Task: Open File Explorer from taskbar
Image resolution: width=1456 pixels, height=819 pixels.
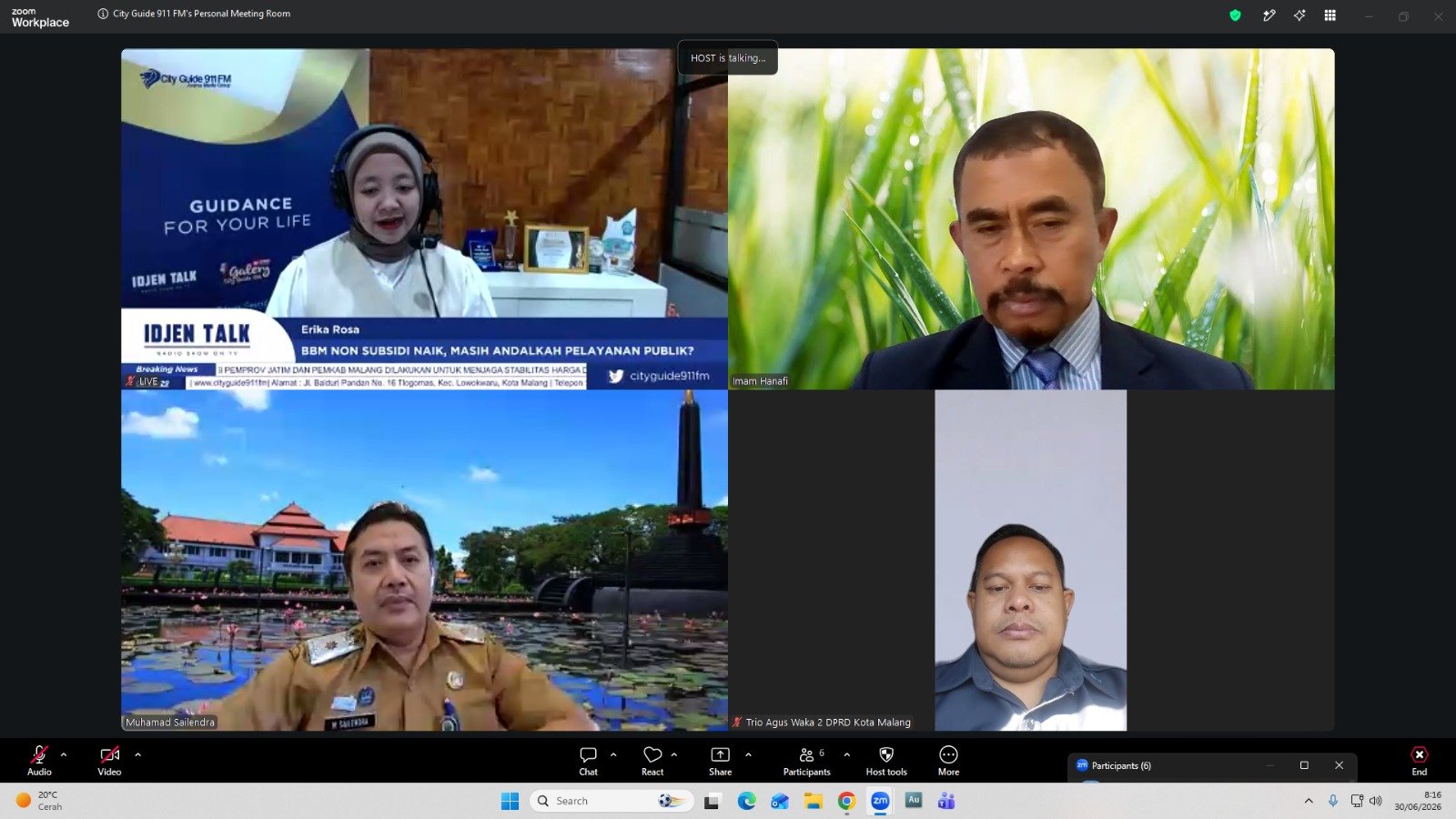Action: click(x=814, y=801)
